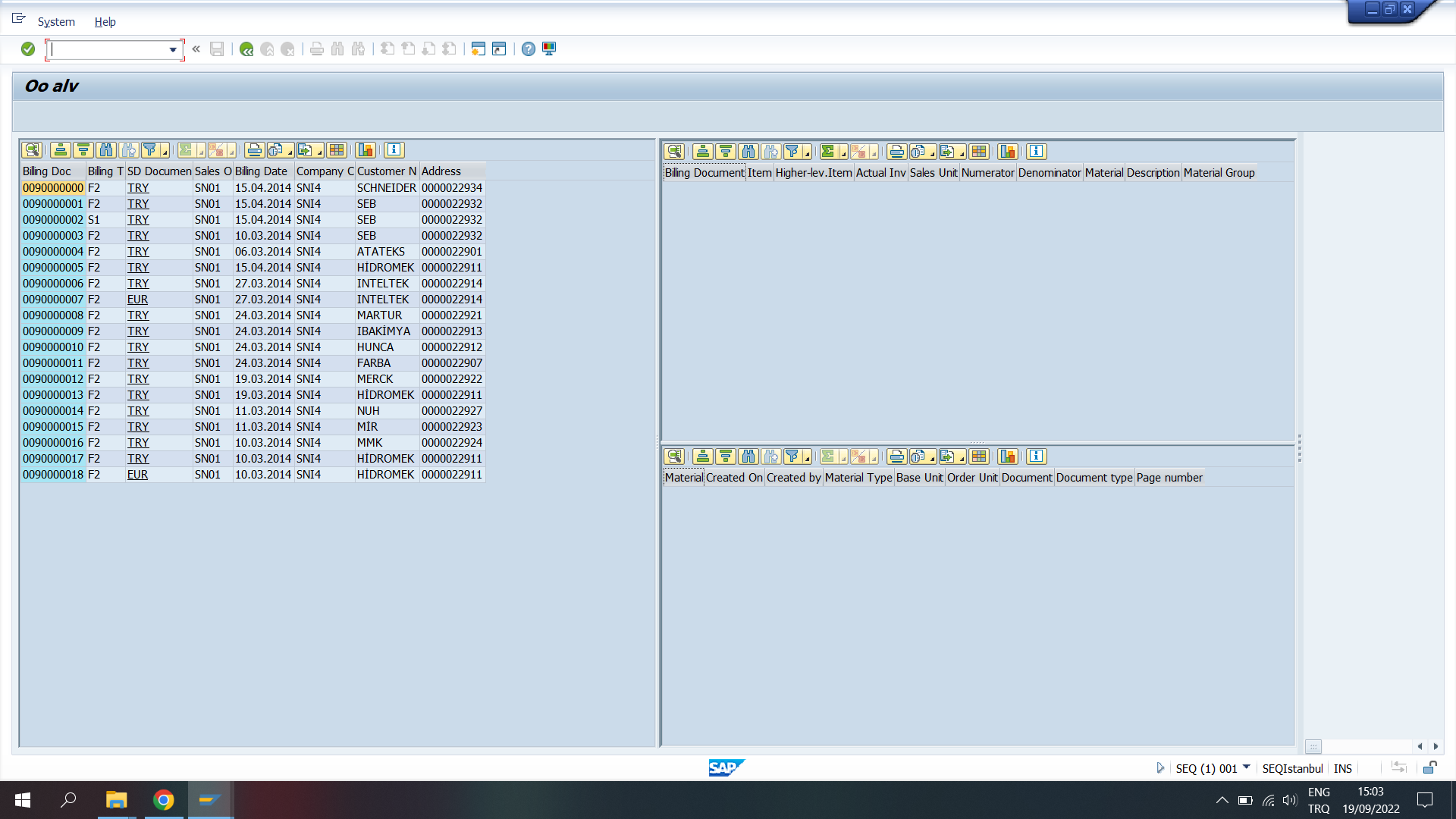Click TRY link for billing doc 0090000004
The width and height of the screenshot is (1456, 819).
(138, 252)
